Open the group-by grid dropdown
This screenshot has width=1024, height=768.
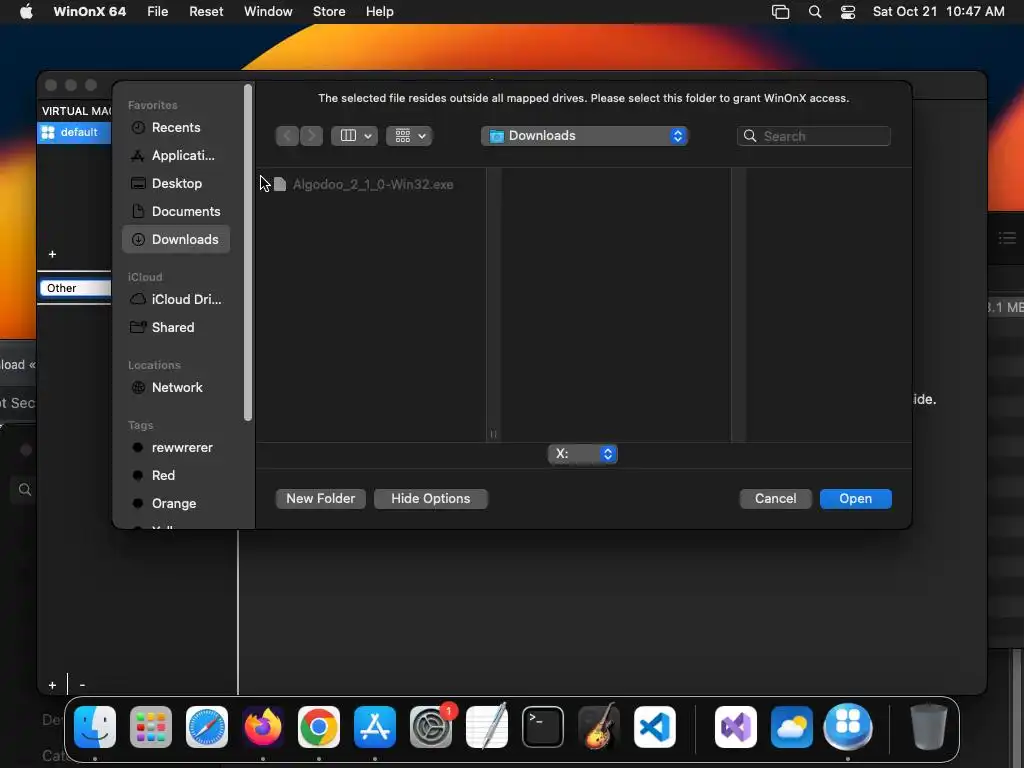[x=409, y=136]
